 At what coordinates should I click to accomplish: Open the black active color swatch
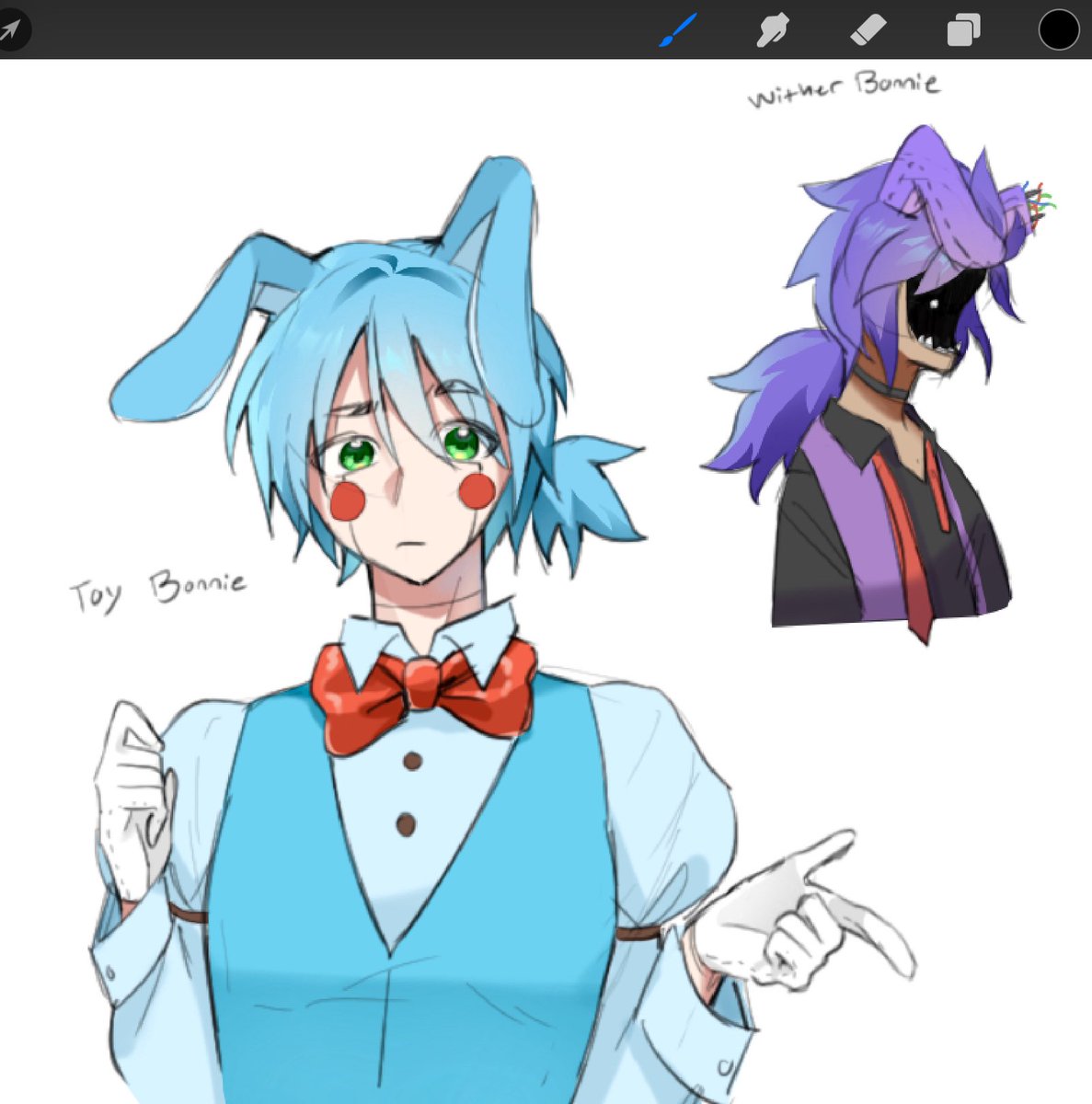(x=1058, y=29)
